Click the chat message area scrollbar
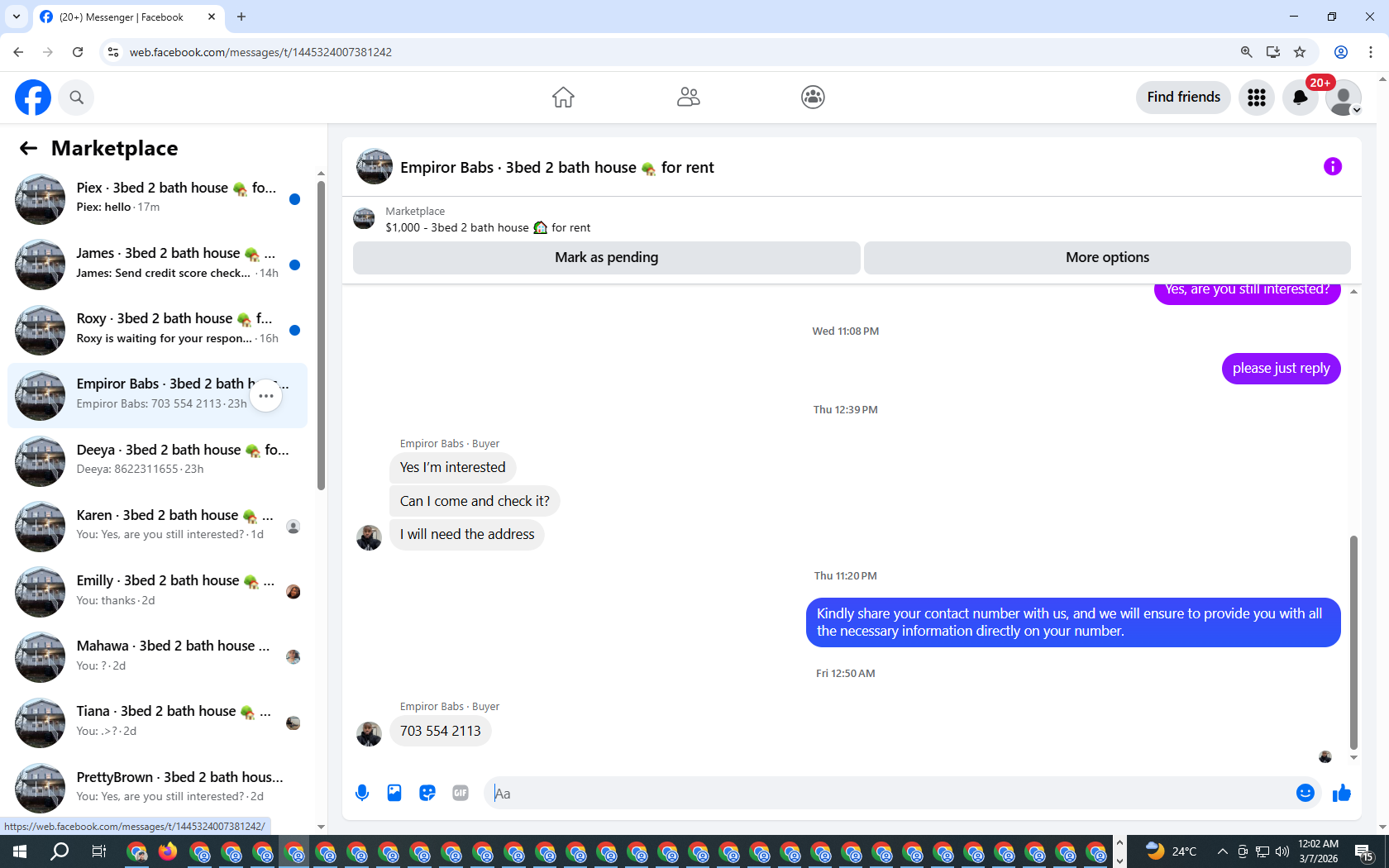The image size is (1389, 868). pos(1353,641)
